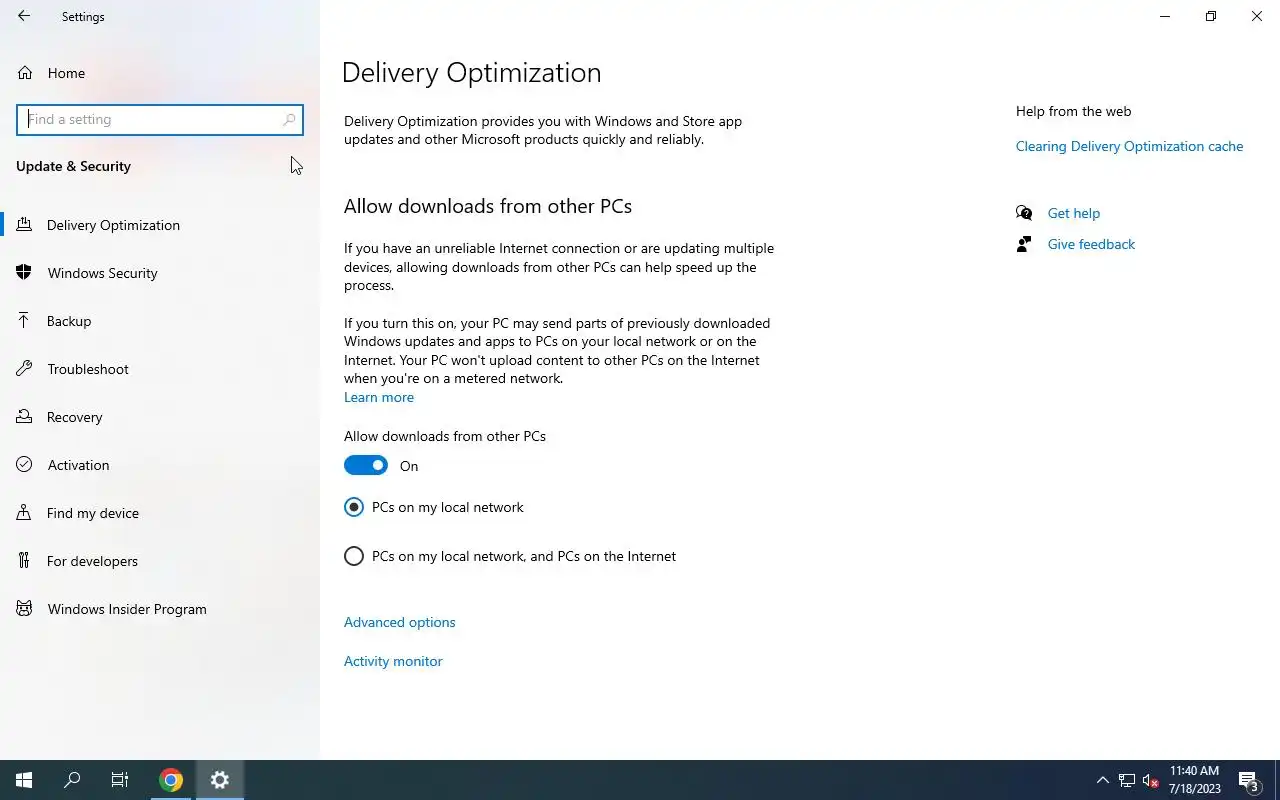
Task: Click the Delivery Optimization sidebar icon
Action: click(x=25, y=225)
